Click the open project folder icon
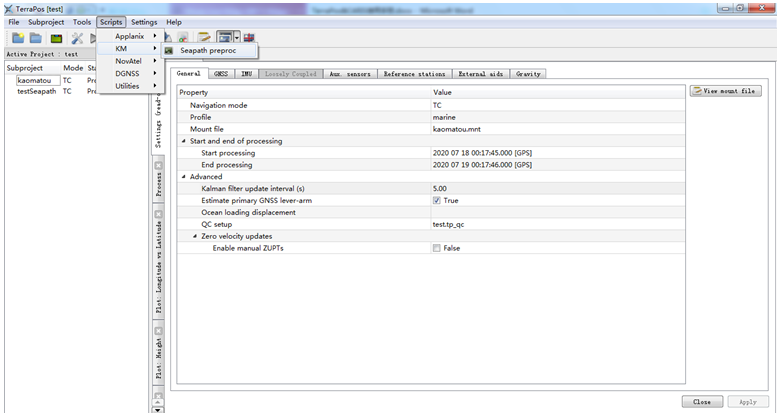The width and height of the screenshot is (778, 413). (36, 38)
